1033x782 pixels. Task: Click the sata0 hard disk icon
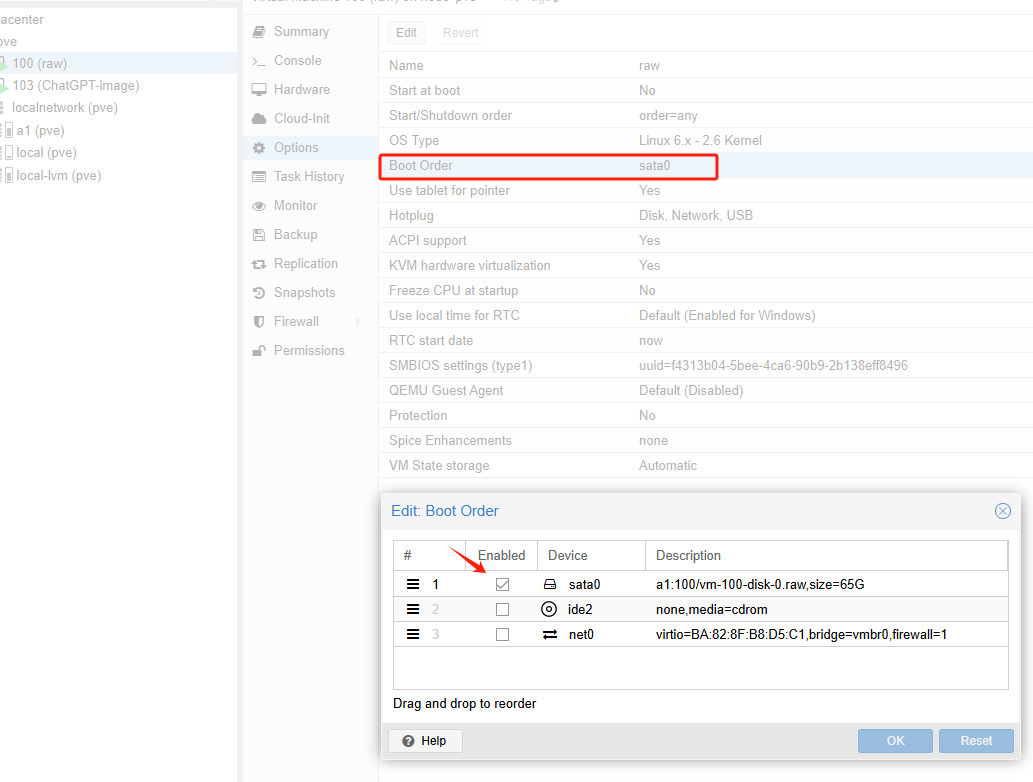pyautogui.click(x=549, y=584)
